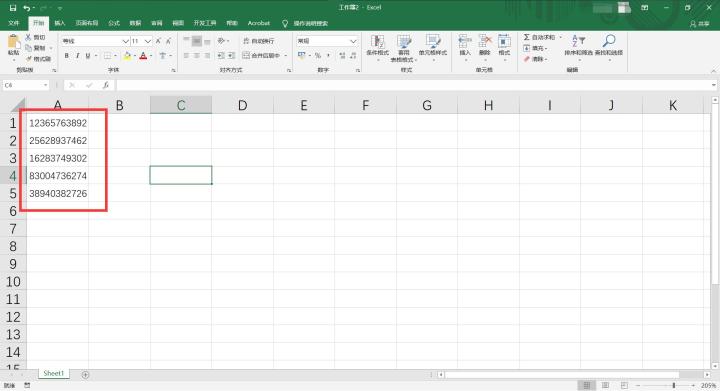
Task: Click Merge and Center button
Action: (261, 56)
